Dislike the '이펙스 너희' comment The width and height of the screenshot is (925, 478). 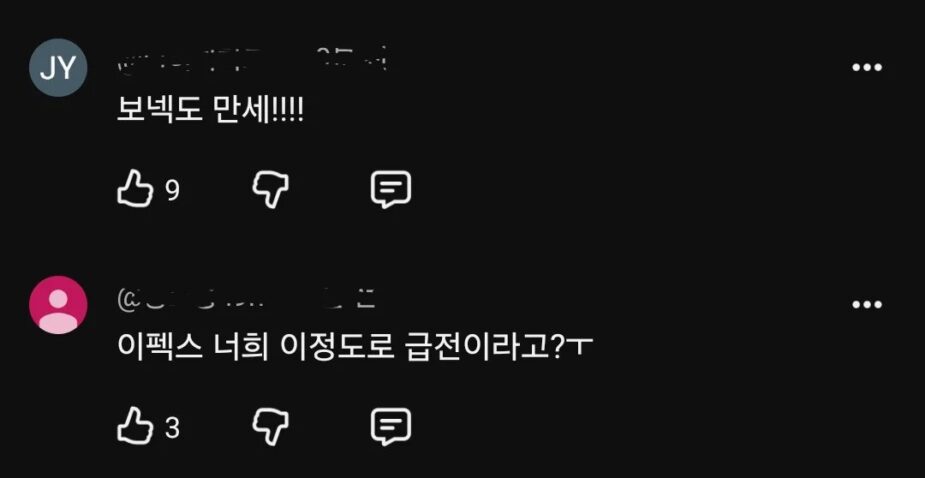(x=270, y=427)
